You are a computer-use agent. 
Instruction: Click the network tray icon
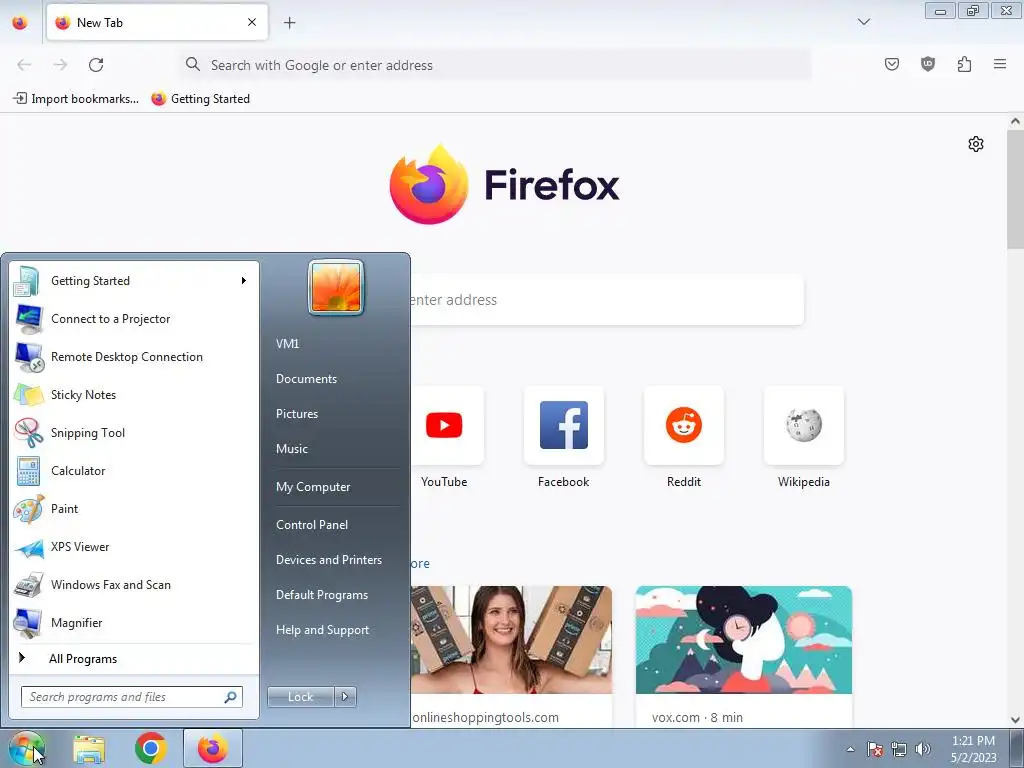(899, 749)
